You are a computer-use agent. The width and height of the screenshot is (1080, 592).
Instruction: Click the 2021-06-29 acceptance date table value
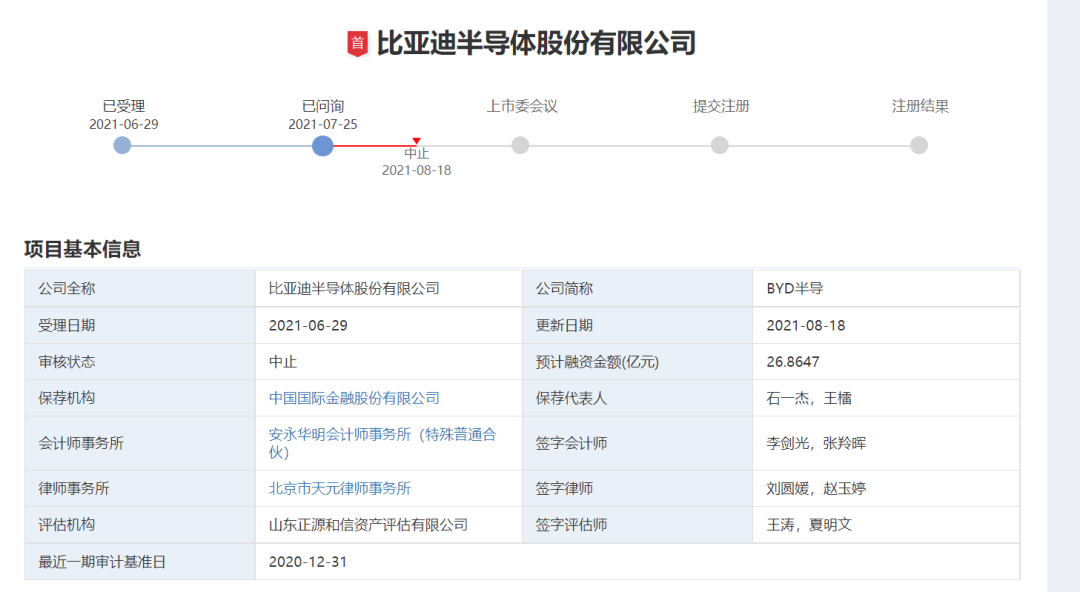pos(308,325)
